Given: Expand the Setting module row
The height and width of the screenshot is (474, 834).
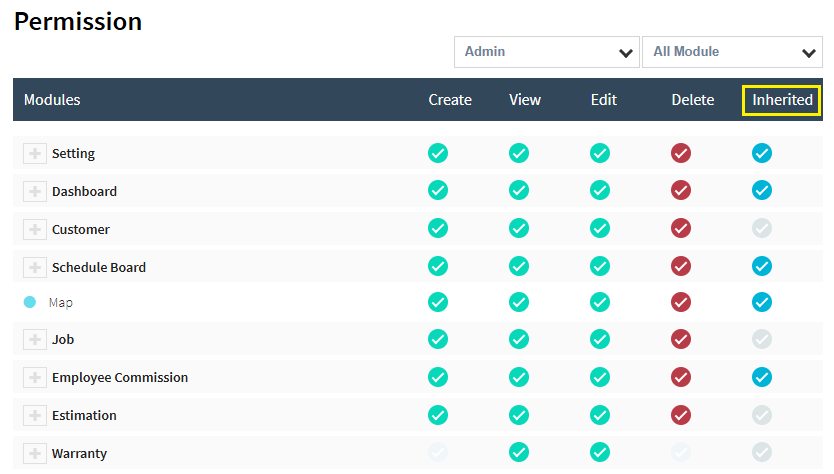Looking at the screenshot, I should coord(35,154).
